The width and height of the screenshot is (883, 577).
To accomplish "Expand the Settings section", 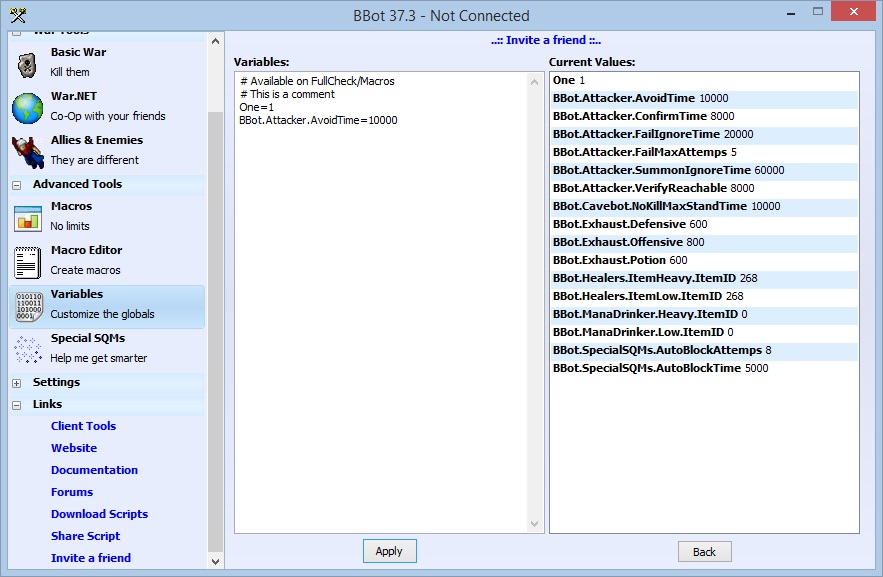I will pos(16,383).
